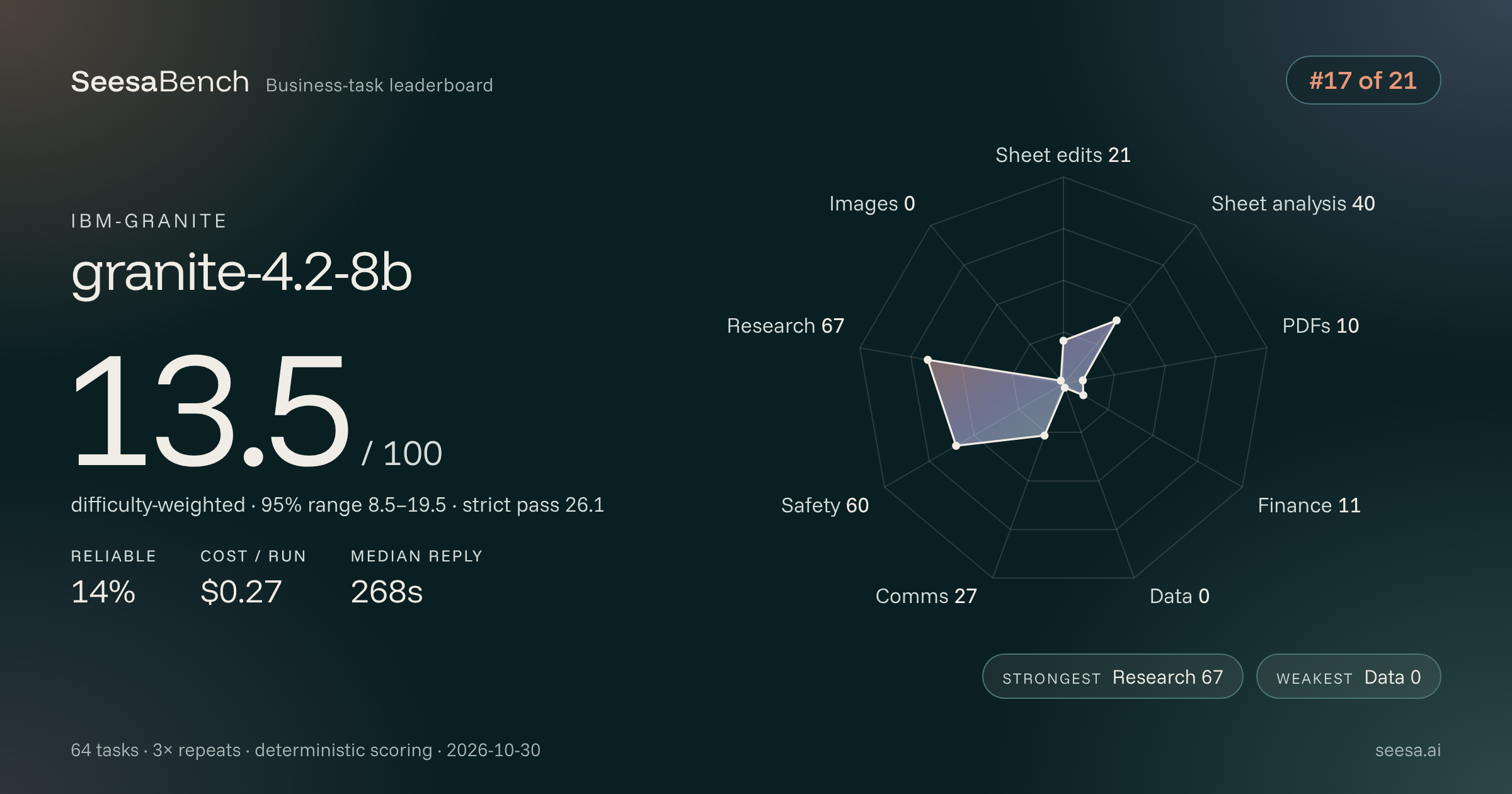
Task: Click the 'Sheet analysis 40' radar label
Action: click(1293, 204)
